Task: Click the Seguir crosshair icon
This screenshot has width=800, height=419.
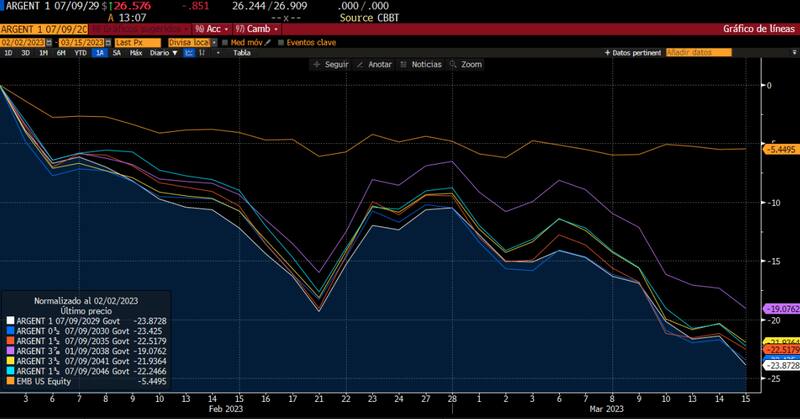Action: 317,64
